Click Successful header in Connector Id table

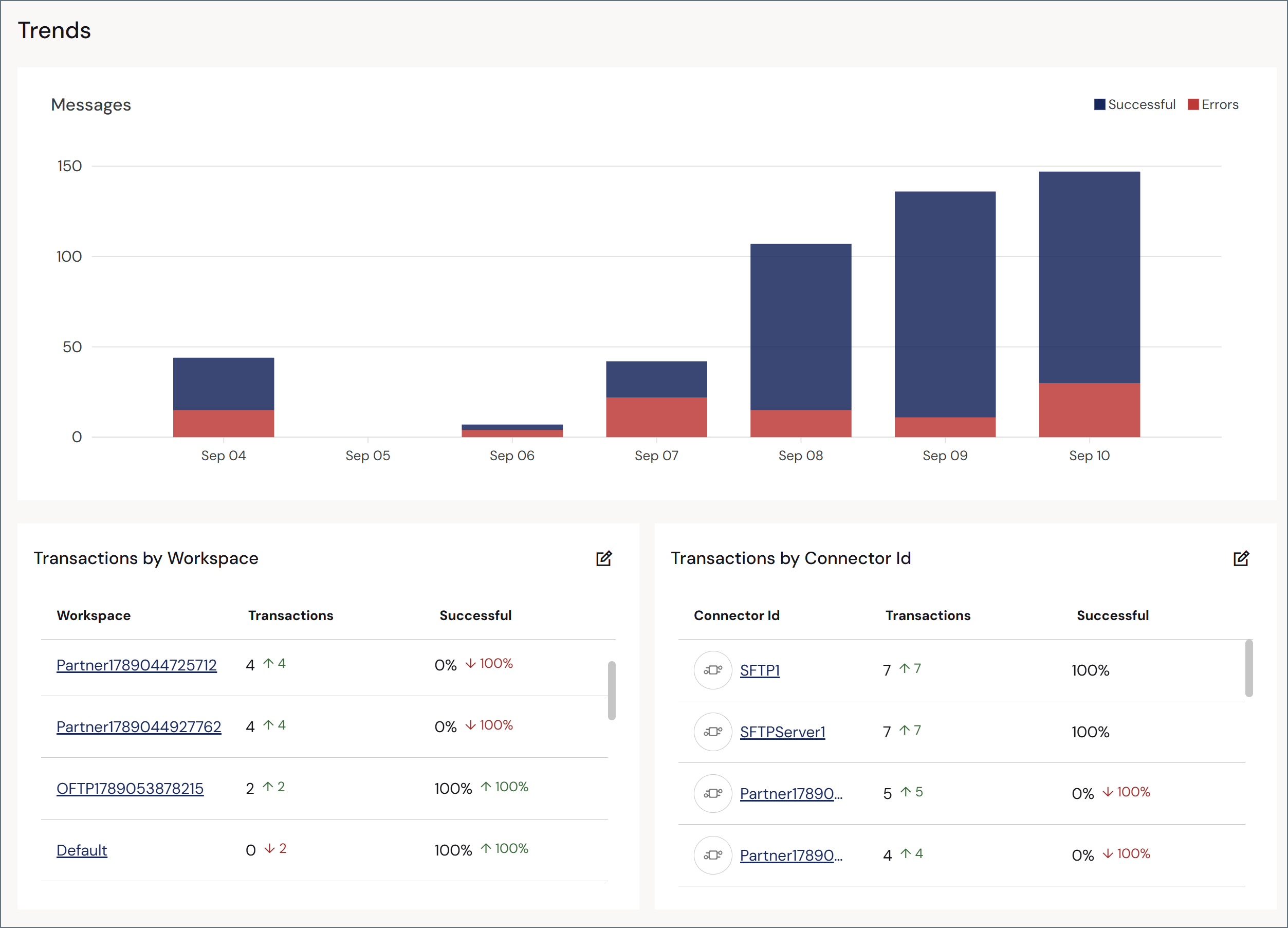click(1113, 615)
